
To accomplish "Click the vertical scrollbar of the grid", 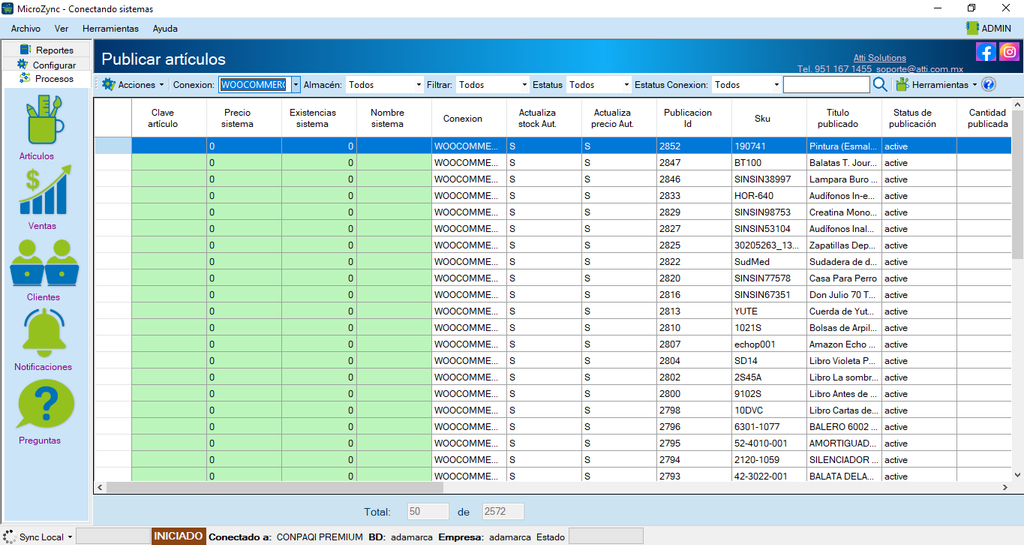I will tap(1017, 290).
